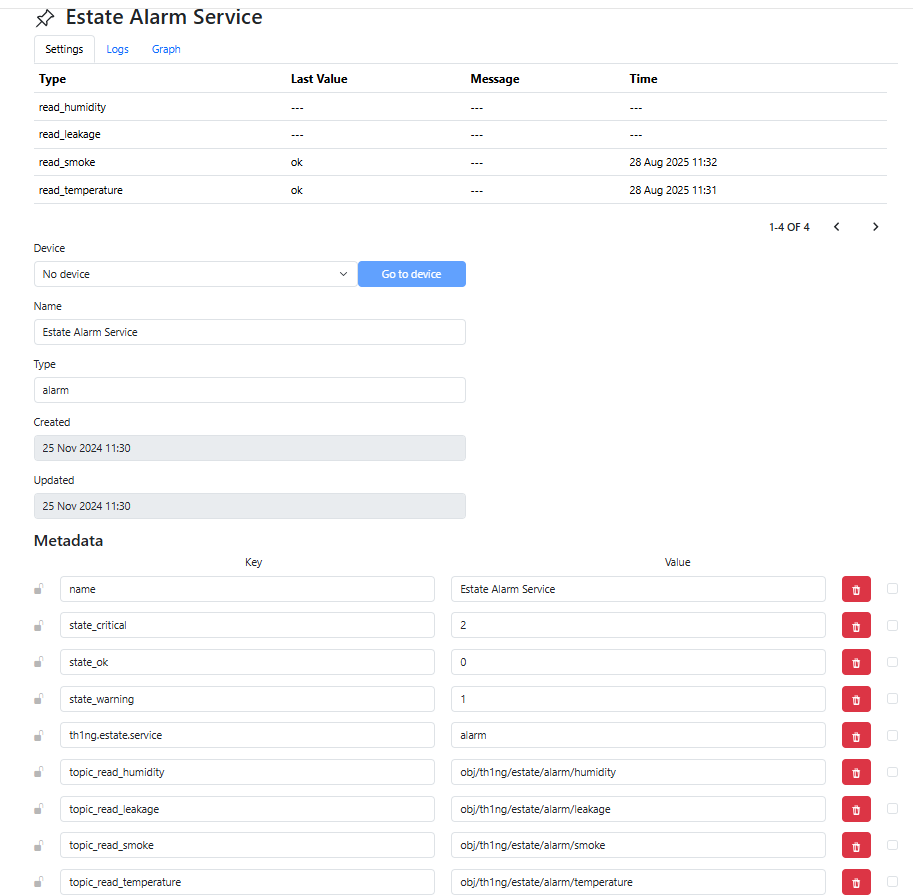The image size is (913, 896).
Task: Select checkbox beside state_warning row
Action: click(892, 698)
